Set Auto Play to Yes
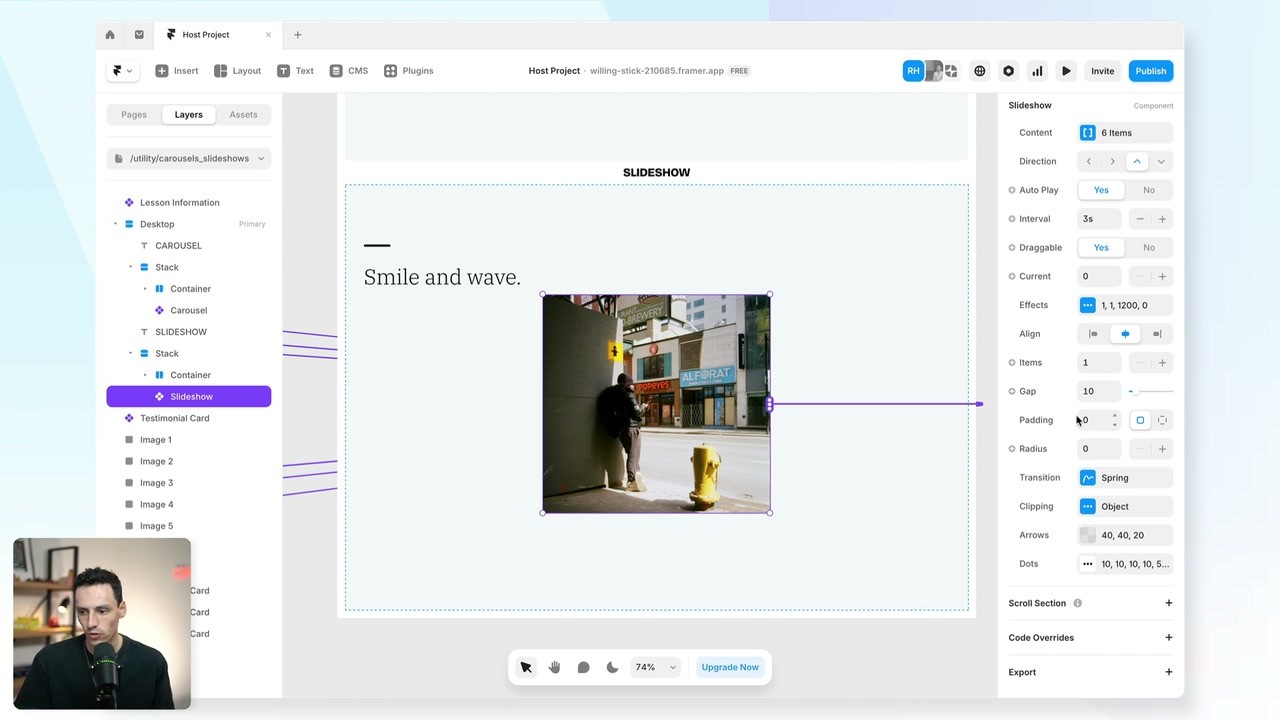Screen dimensions: 1280x720 pos(1101,190)
